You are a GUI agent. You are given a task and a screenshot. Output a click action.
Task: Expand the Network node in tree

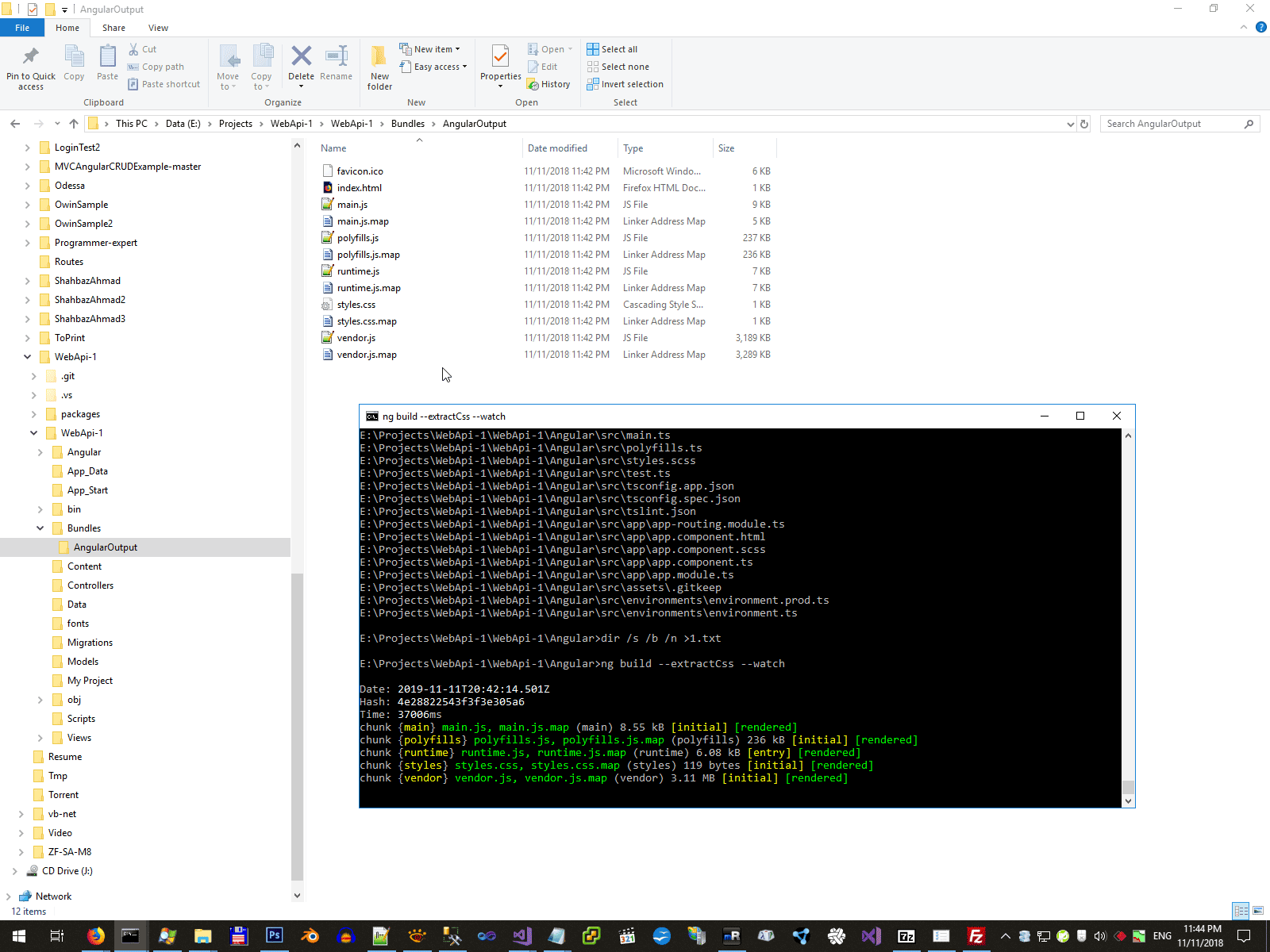click(x=8, y=896)
